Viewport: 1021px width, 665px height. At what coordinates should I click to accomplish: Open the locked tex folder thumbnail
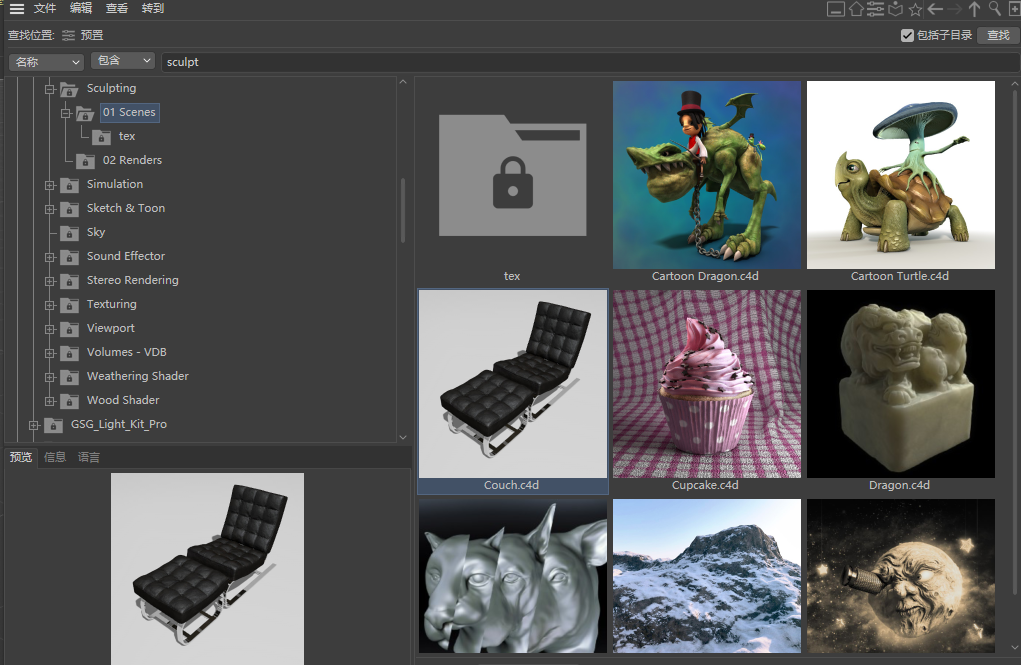512,175
